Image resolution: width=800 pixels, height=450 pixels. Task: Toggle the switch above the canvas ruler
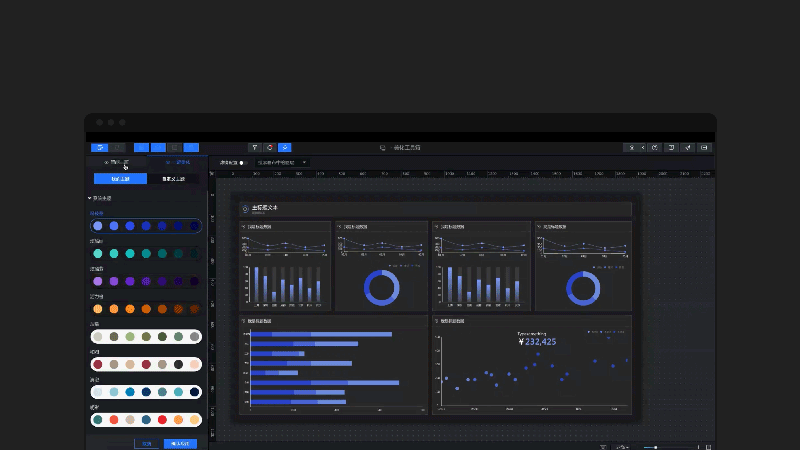pyautogui.click(x=243, y=163)
